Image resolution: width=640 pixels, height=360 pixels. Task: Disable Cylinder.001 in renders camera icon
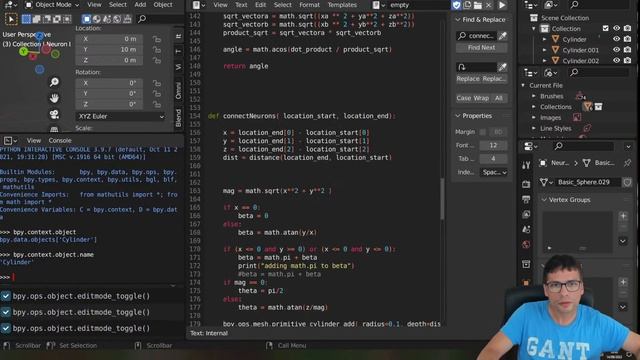[627, 50]
